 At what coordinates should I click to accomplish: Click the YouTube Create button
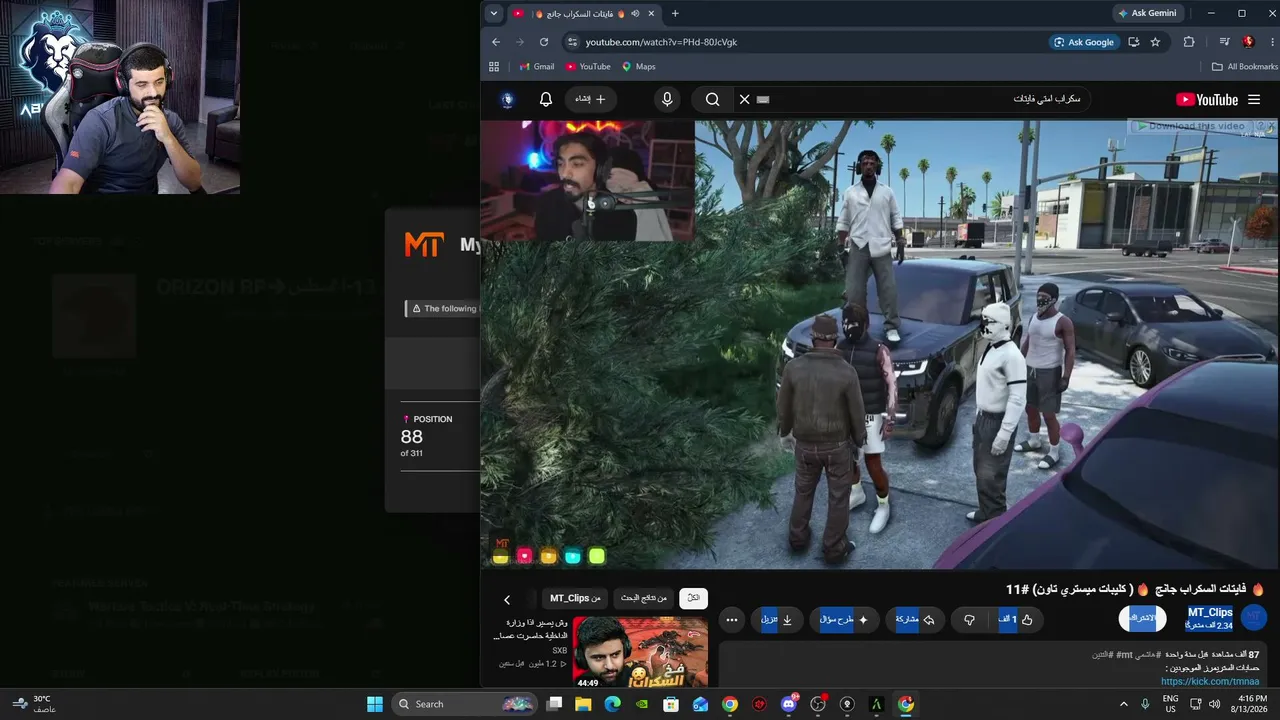click(591, 99)
